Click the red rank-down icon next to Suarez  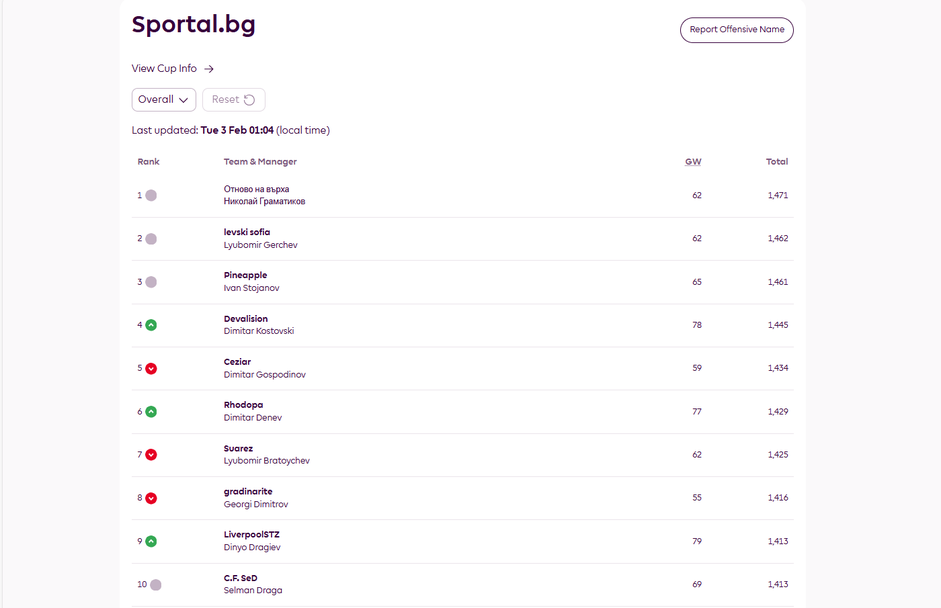(x=151, y=455)
